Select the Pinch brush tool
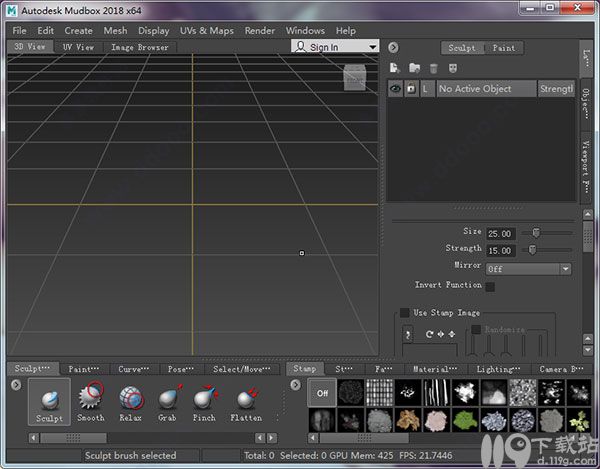The height and width of the screenshot is (469, 600). coord(205,402)
